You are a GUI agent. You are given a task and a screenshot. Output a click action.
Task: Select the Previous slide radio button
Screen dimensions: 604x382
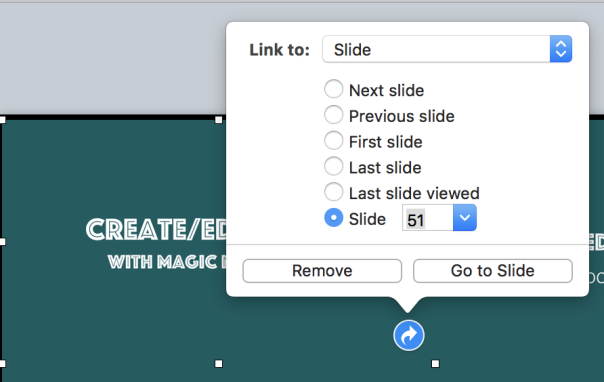coord(334,115)
